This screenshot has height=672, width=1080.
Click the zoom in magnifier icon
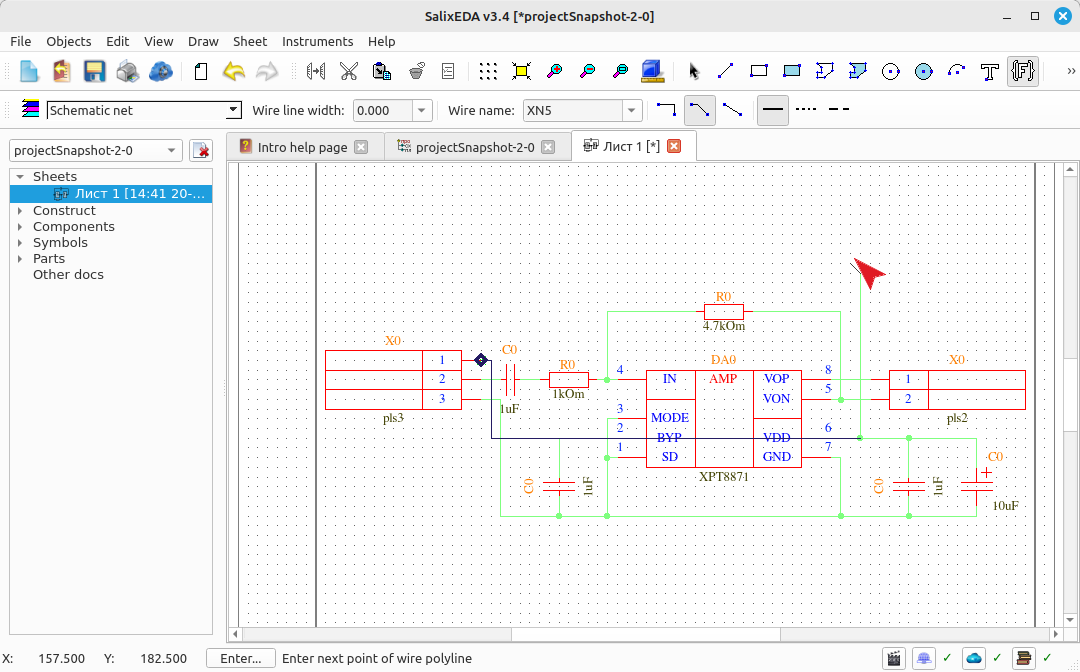[x=554, y=71]
